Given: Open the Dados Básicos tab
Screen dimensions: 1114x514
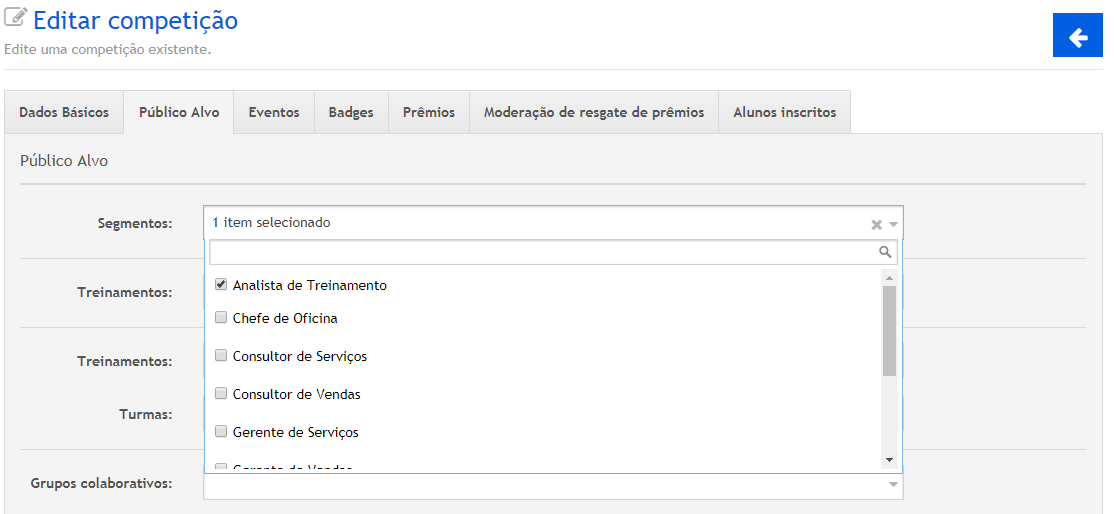Looking at the screenshot, I should coord(64,112).
